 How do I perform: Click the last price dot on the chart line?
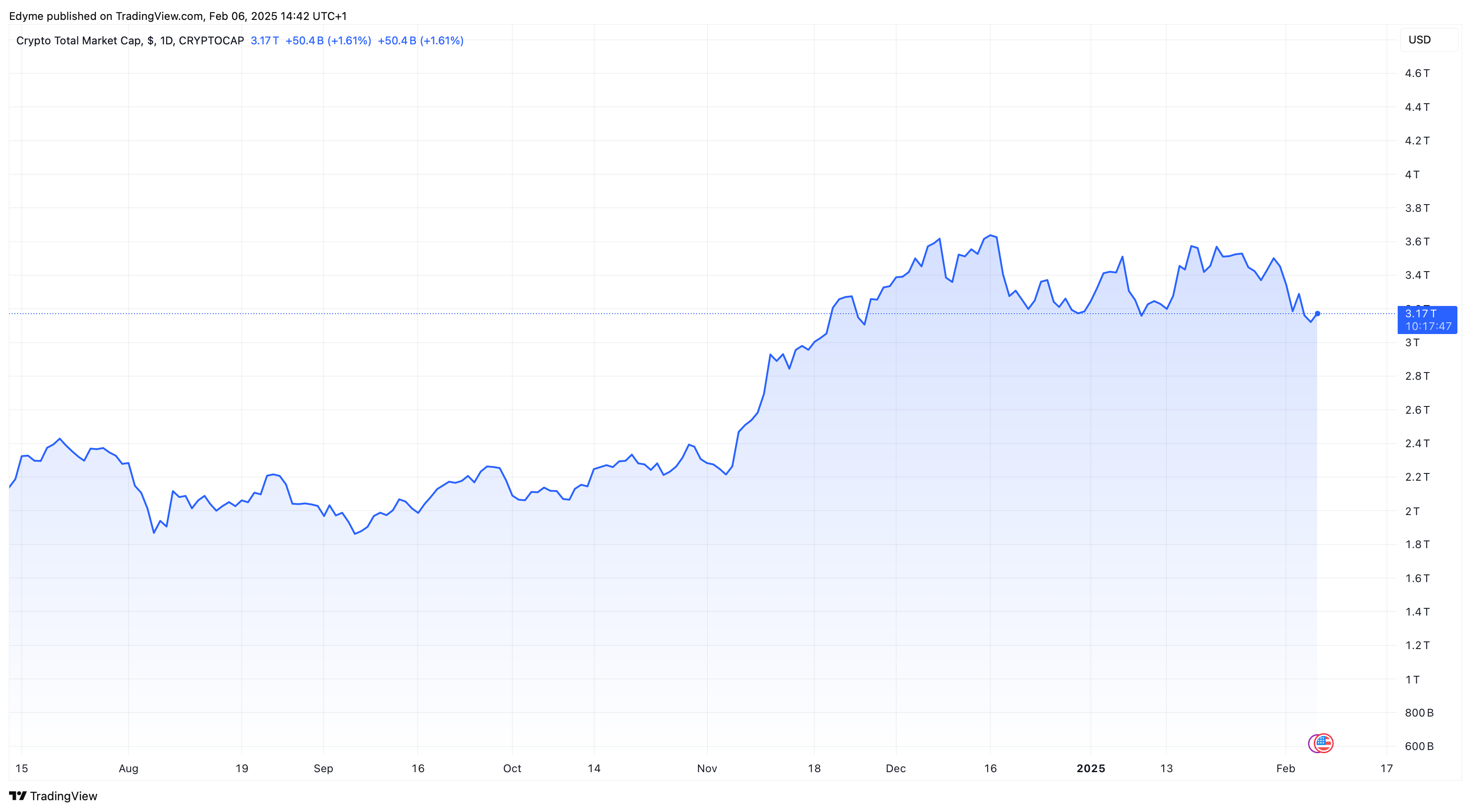pyautogui.click(x=1318, y=314)
